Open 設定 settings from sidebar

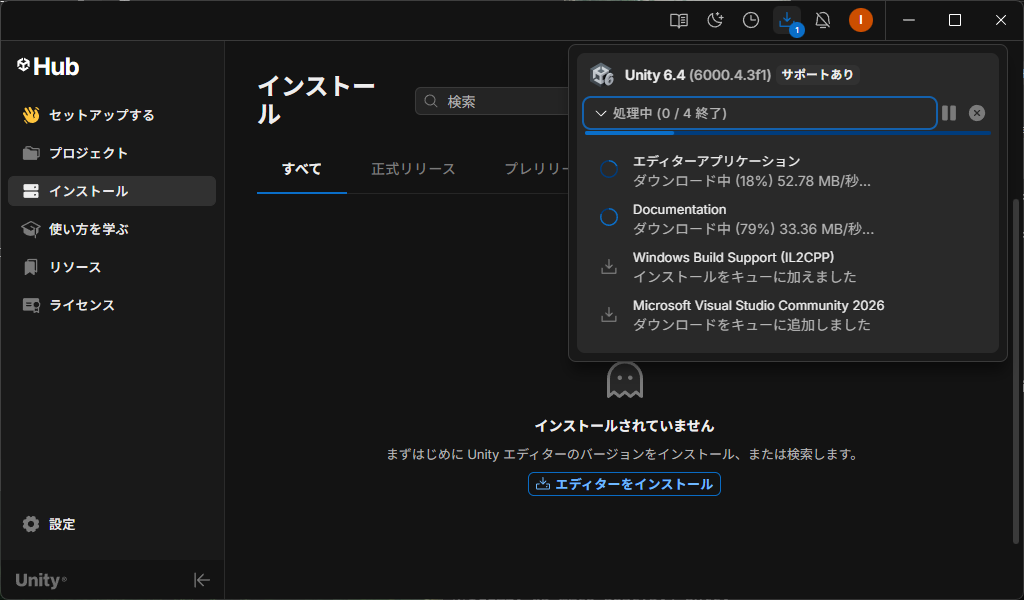pos(62,524)
